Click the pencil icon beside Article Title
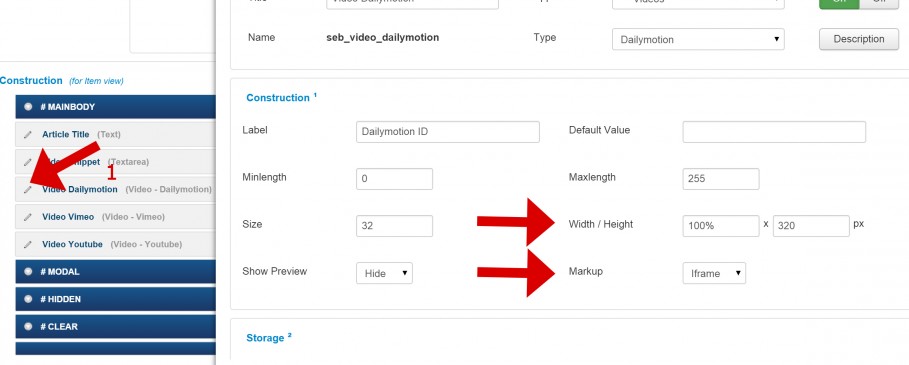The height and width of the screenshot is (365, 909). pyautogui.click(x=28, y=134)
